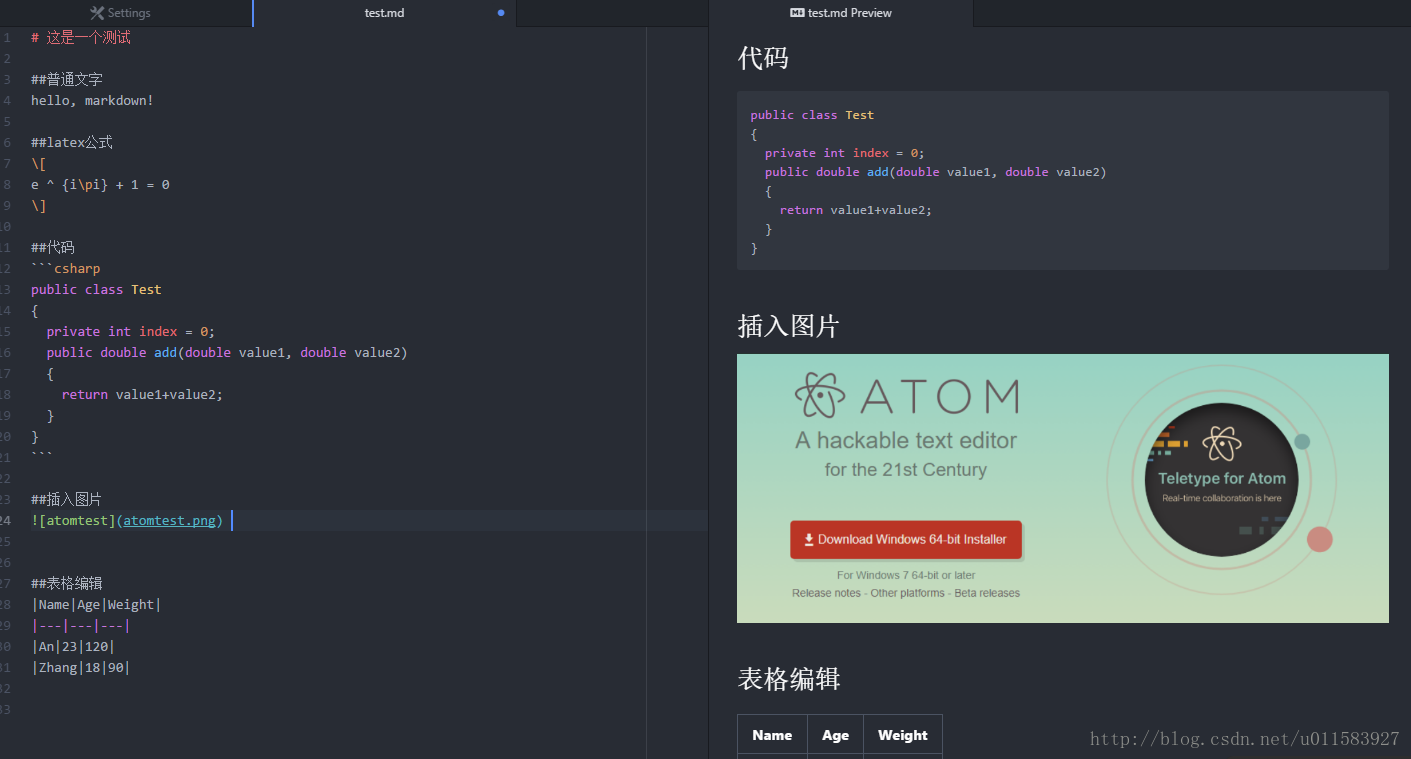The width and height of the screenshot is (1411, 759).
Task: Click the '代码' heading in the preview
Action: tap(763, 58)
